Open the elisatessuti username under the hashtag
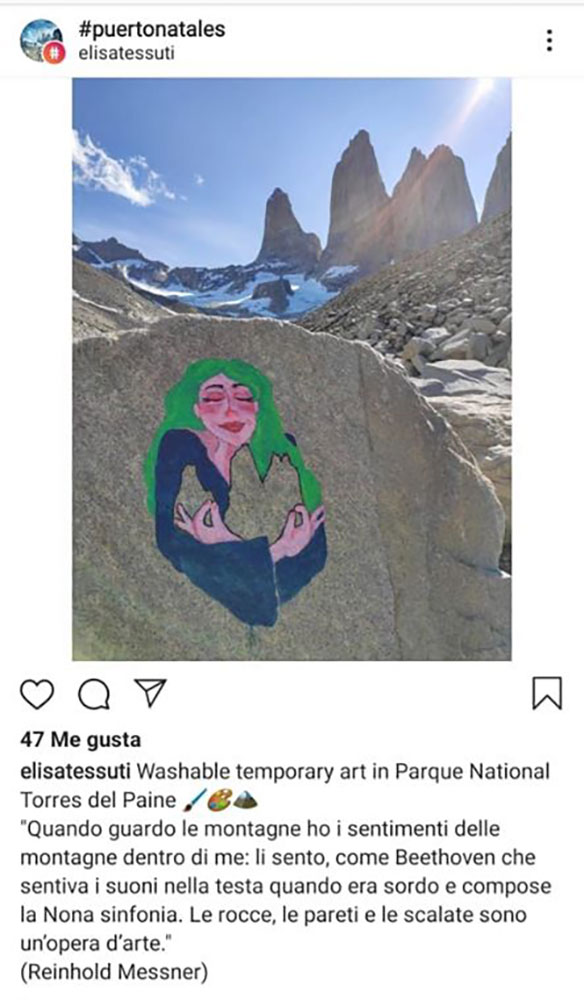This screenshot has height=1000, width=584. pyautogui.click(x=126, y=53)
